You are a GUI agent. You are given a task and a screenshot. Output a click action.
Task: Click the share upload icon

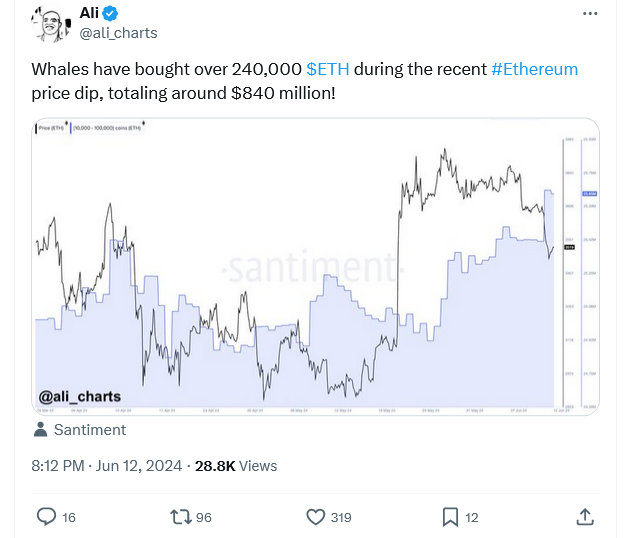click(x=585, y=517)
